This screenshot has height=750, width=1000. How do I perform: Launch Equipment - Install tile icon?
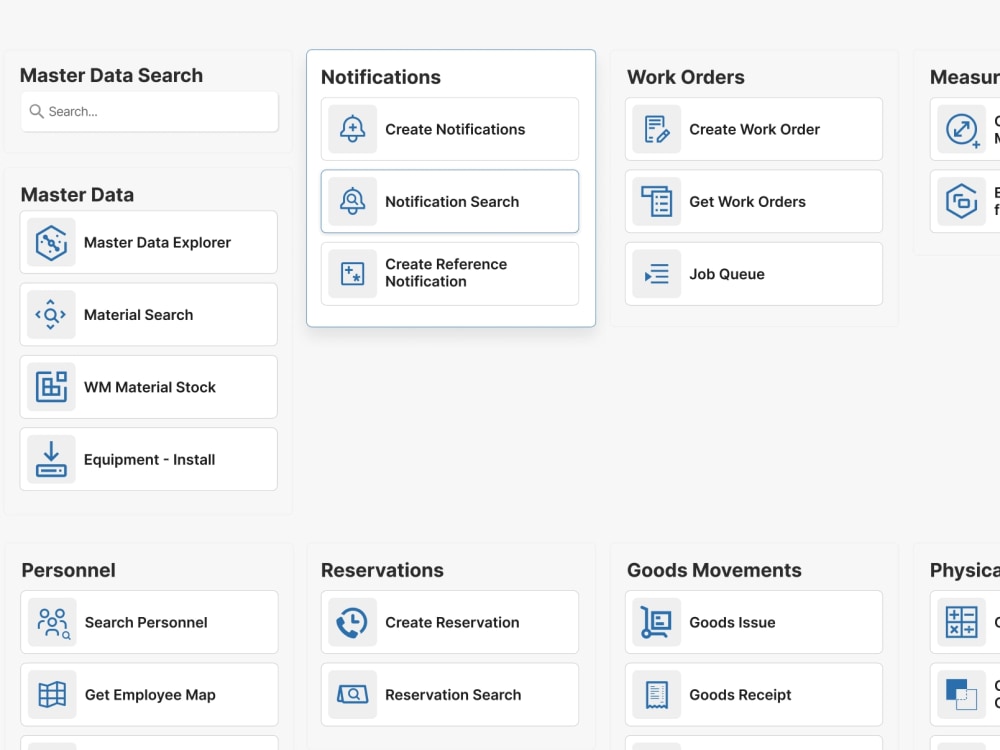point(51,459)
